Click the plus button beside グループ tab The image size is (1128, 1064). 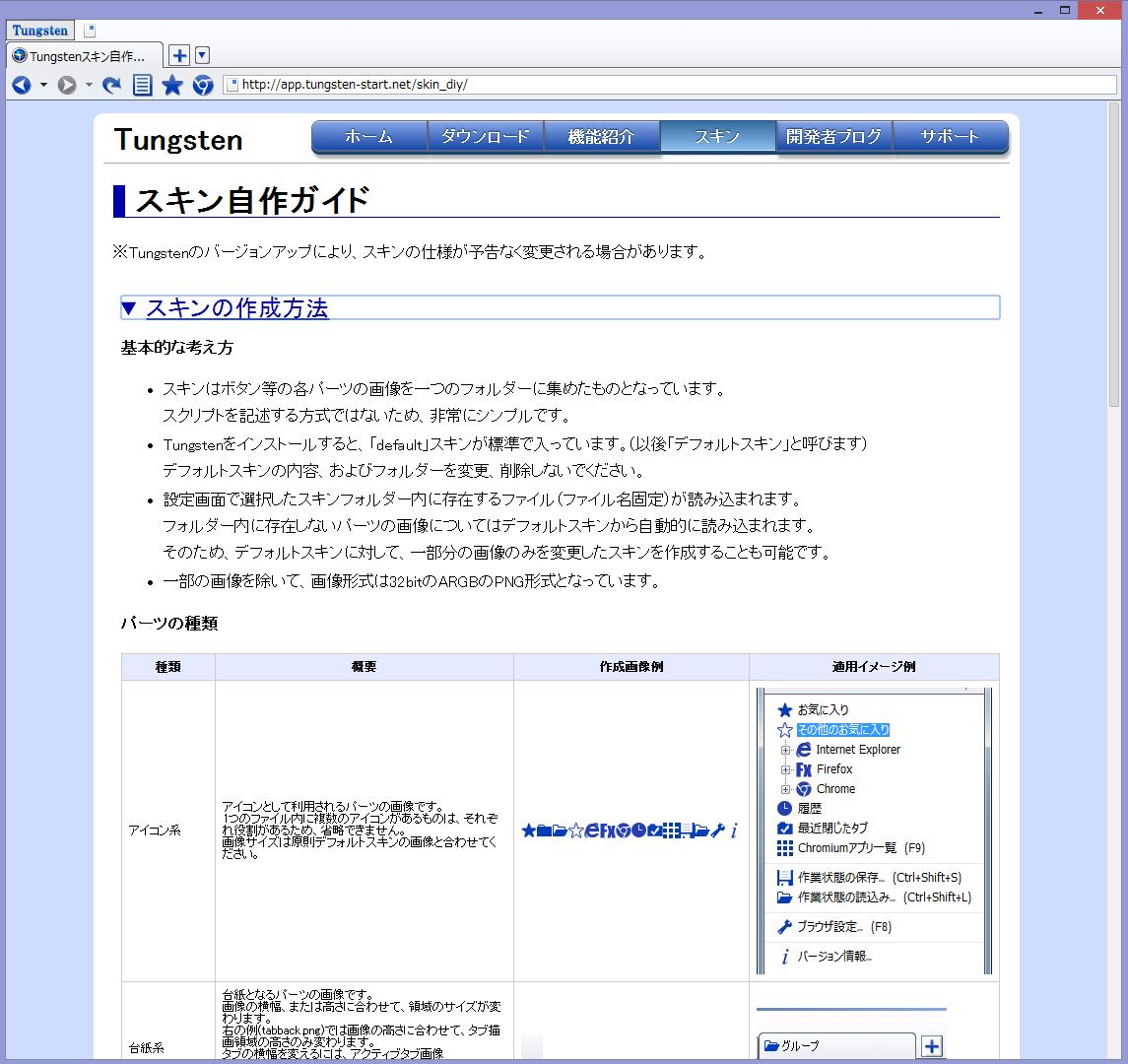point(932,1046)
